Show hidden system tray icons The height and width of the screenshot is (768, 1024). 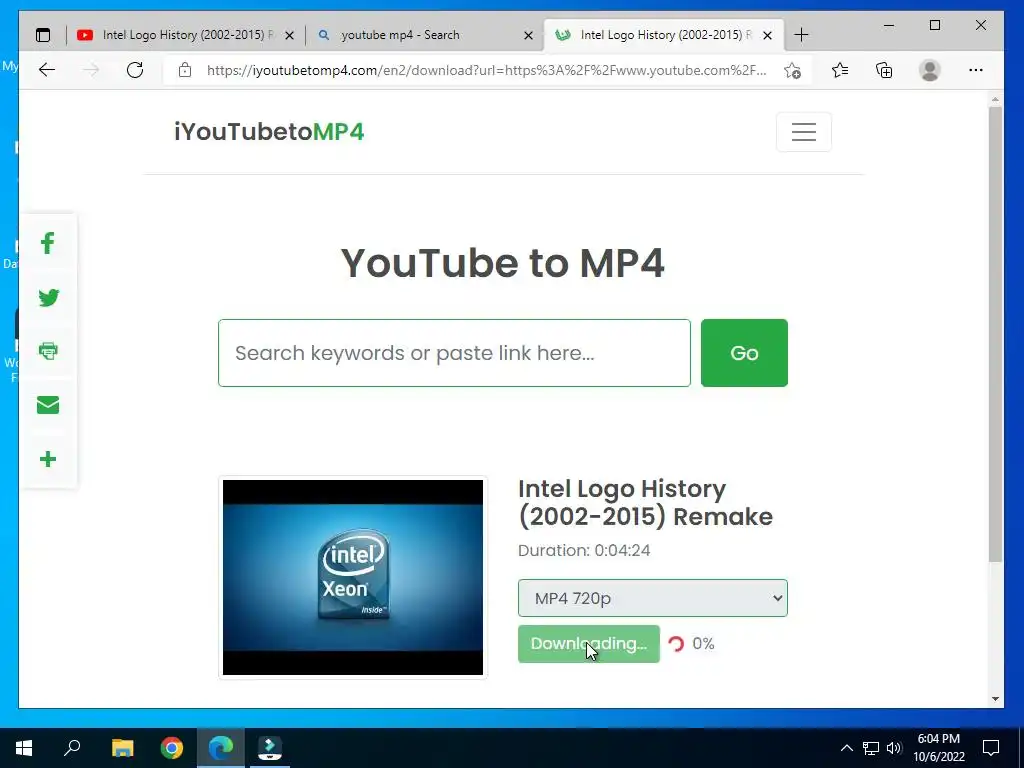click(846, 748)
